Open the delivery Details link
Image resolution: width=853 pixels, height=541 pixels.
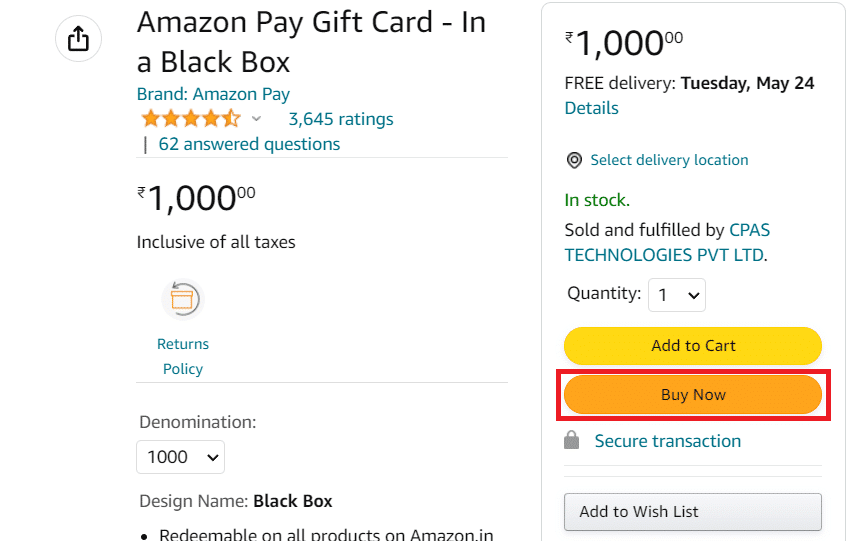click(591, 108)
